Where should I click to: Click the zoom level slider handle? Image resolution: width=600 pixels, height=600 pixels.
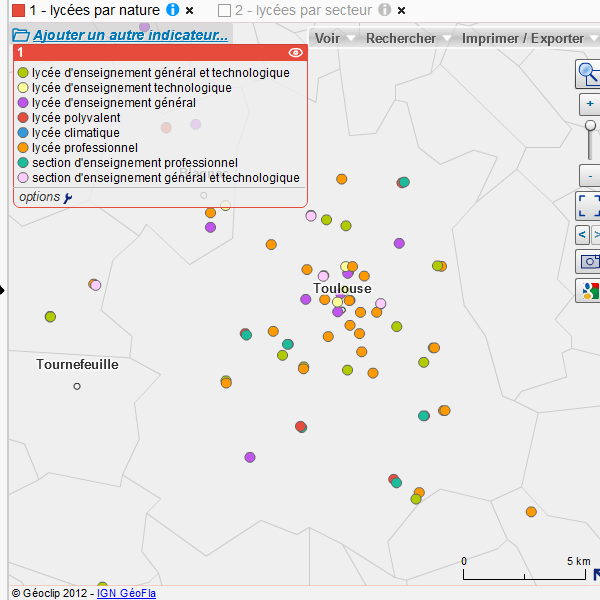[x=591, y=126]
